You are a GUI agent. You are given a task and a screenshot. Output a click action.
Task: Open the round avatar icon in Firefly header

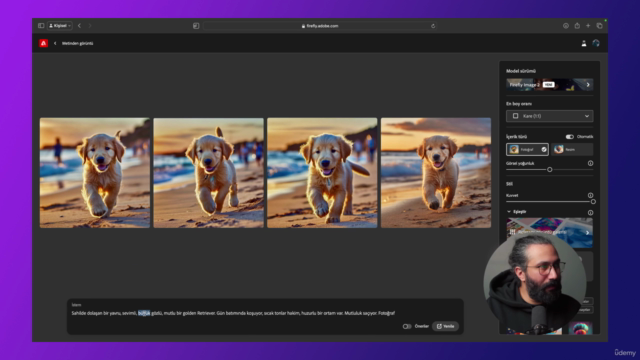(x=596, y=43)
